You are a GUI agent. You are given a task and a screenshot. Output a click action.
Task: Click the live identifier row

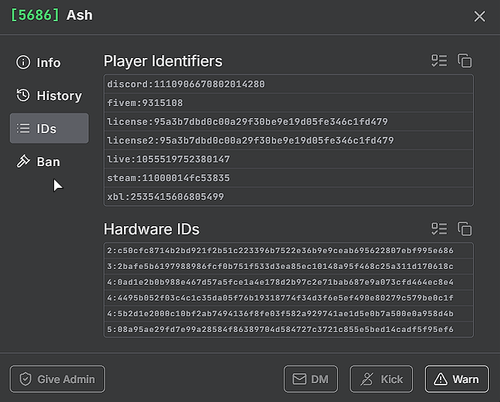pos(289,159)
